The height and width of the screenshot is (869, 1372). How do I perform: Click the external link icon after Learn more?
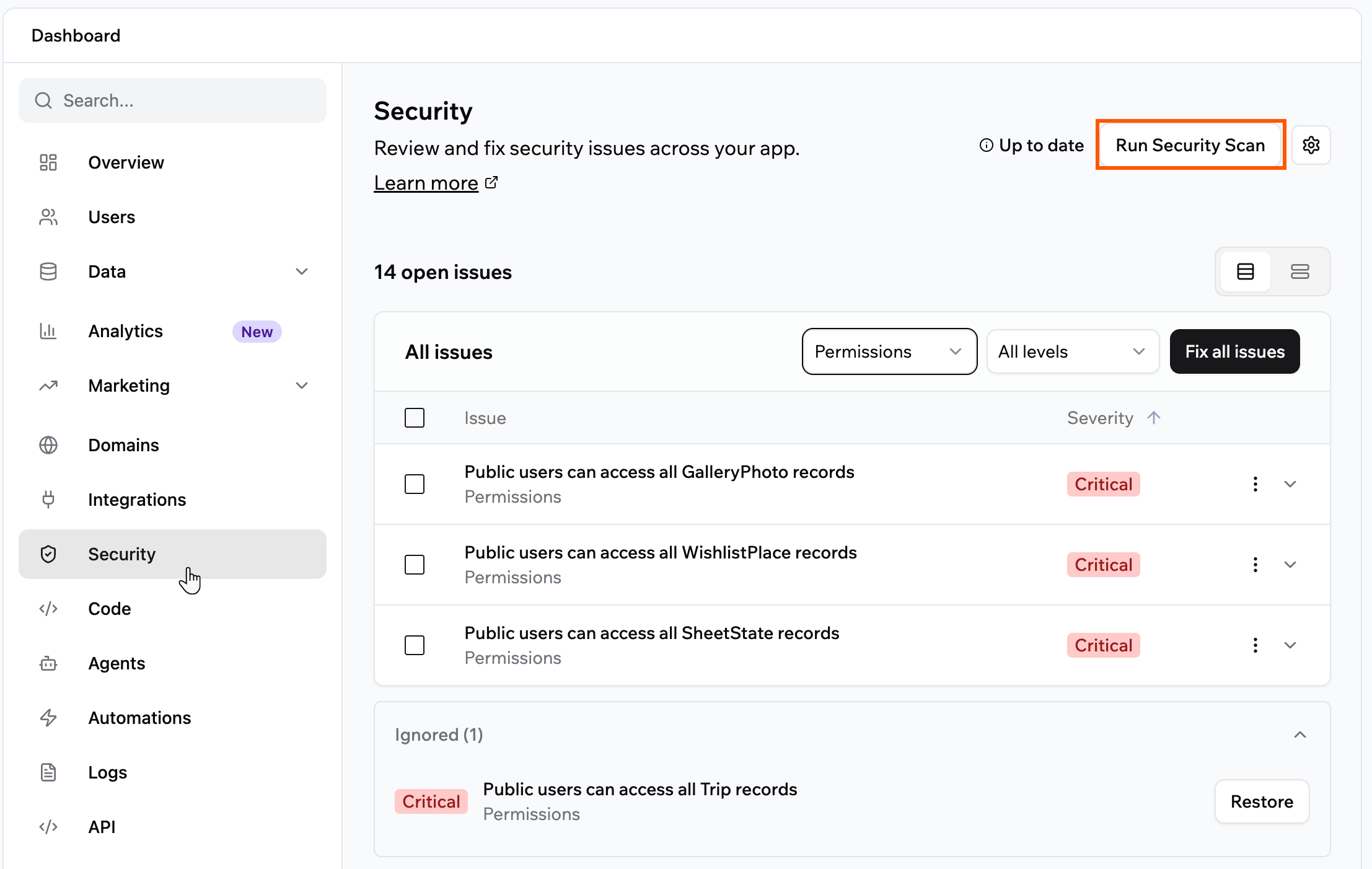click(491, 182)
